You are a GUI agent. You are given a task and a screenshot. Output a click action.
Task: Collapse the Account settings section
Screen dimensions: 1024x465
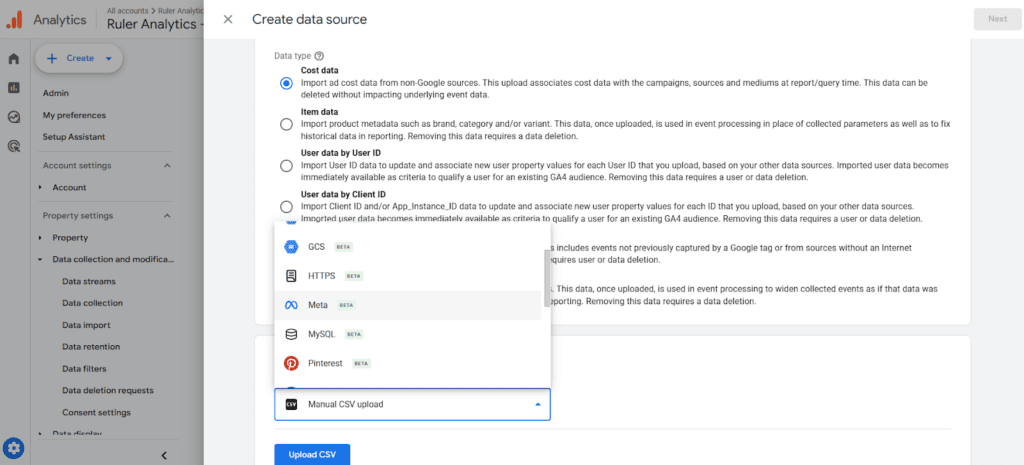tap(167, 166)
